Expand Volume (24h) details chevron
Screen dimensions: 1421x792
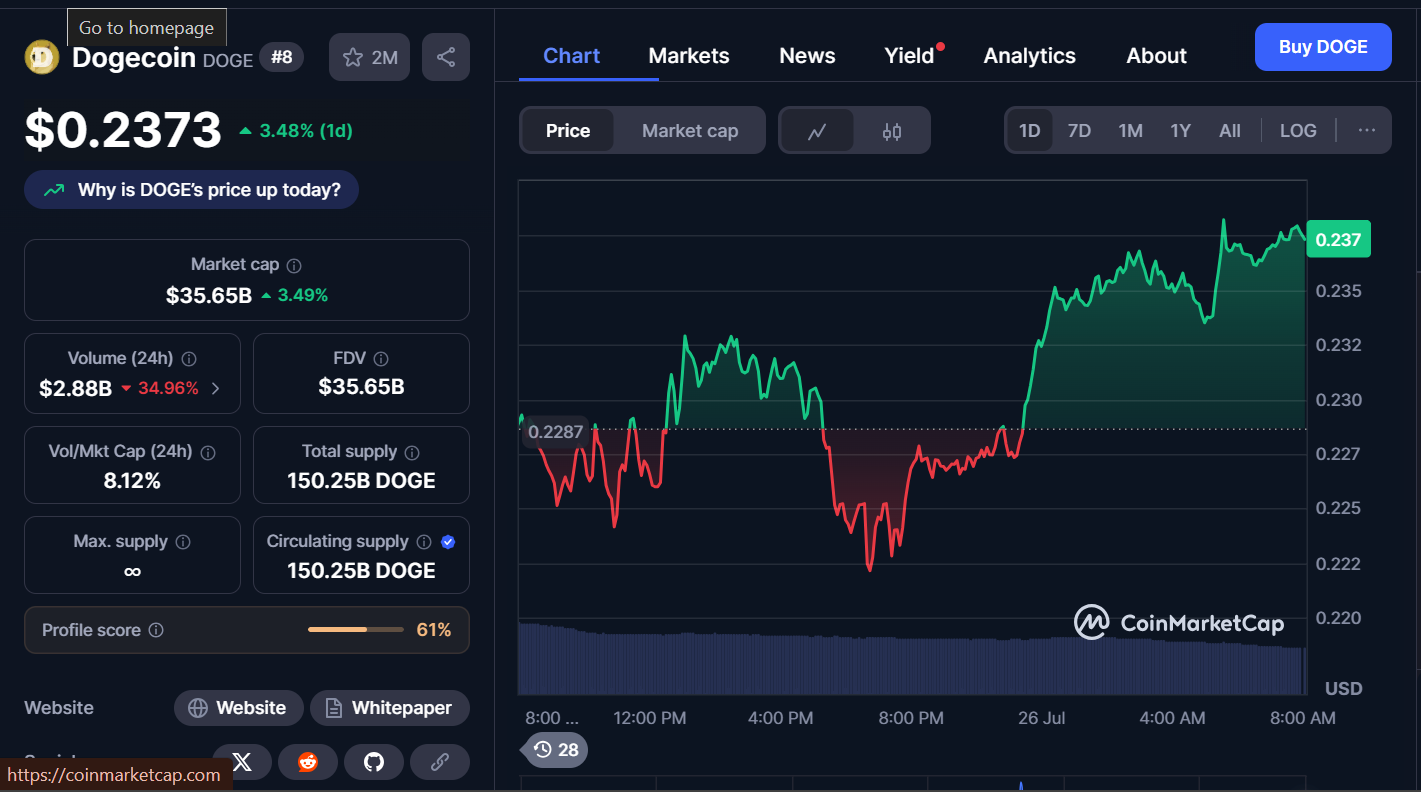(216, 388)
